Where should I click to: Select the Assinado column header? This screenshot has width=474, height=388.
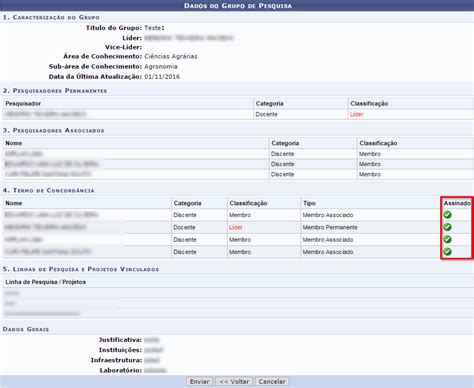[x=457, y=203]
